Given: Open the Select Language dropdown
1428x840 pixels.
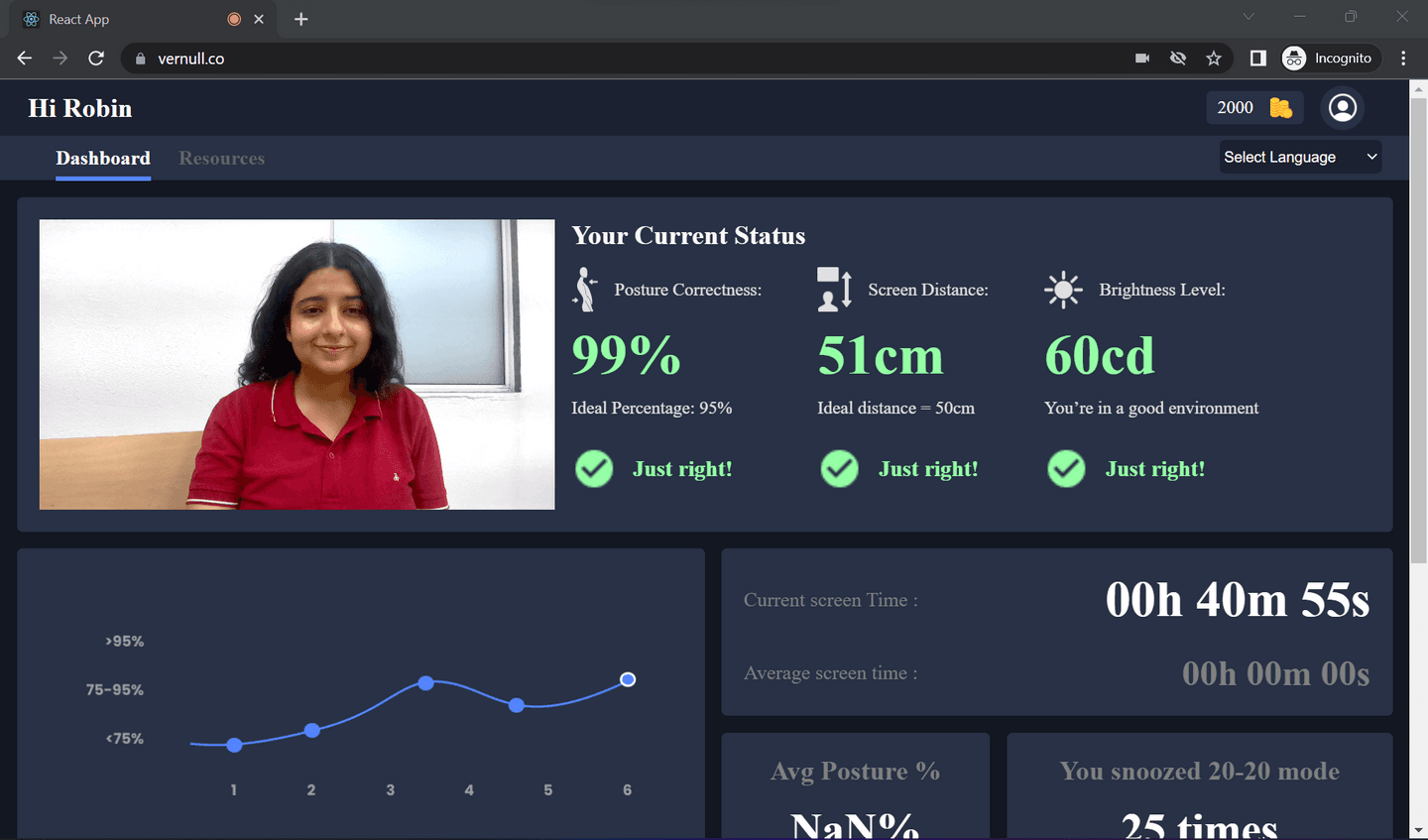Looking at the screenshot, I should (1300, 157).
